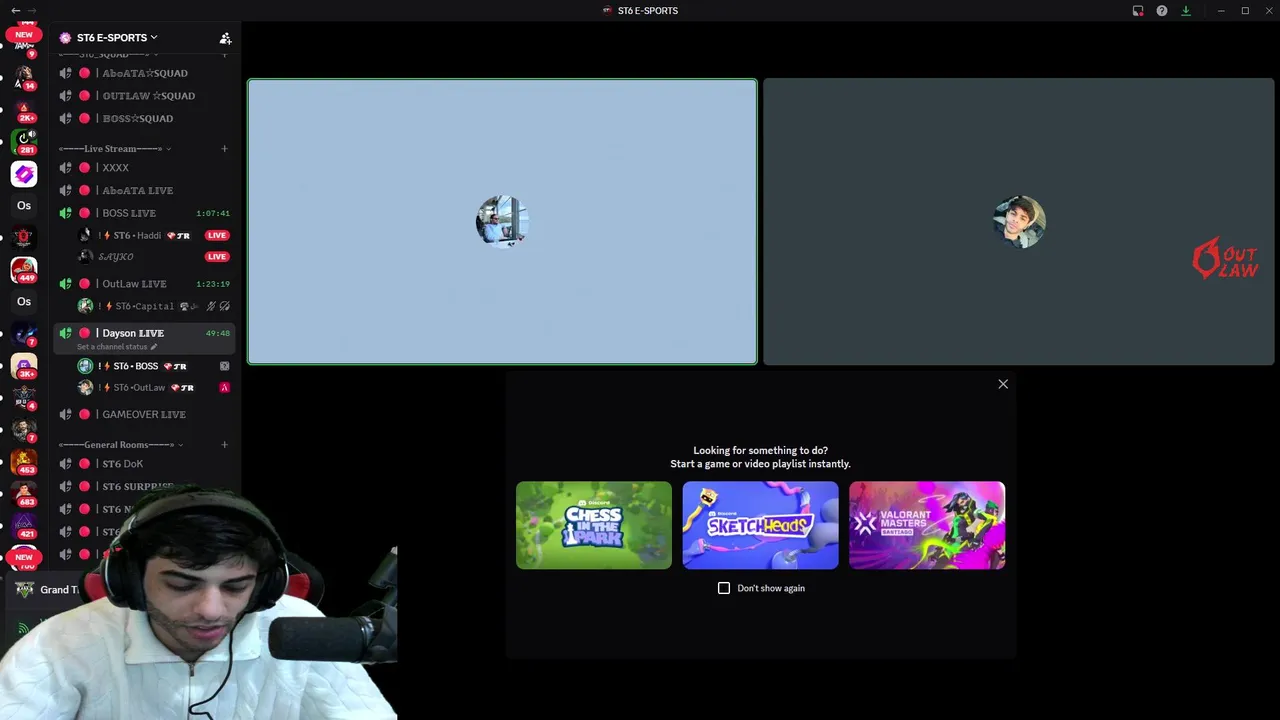Open the server icon with 449 badge
This screenshot has width=1280, height=720.
pos(24,269)
